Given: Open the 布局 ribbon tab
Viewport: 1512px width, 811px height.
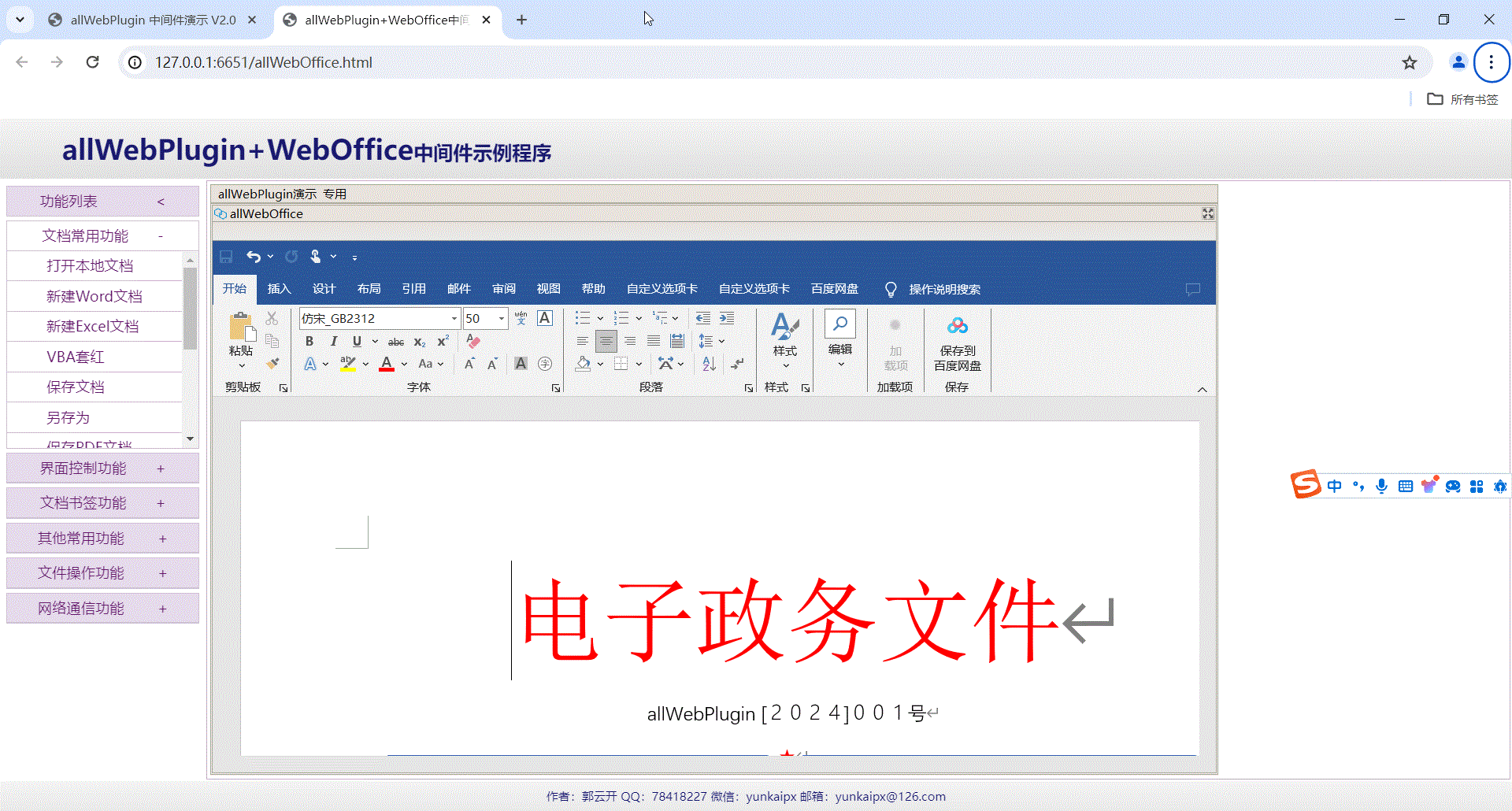Looking at the screenshot, I should tap(369, 289).
